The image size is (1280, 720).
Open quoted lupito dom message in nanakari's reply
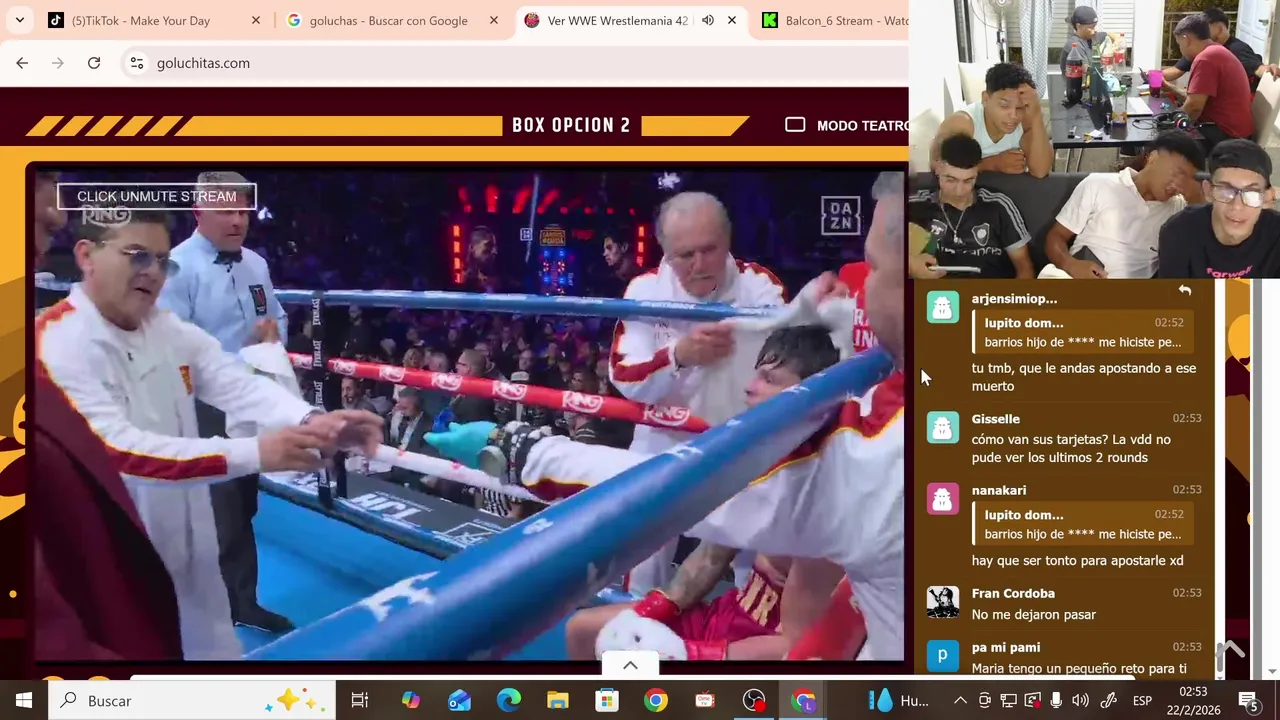tap(1084, 524)
